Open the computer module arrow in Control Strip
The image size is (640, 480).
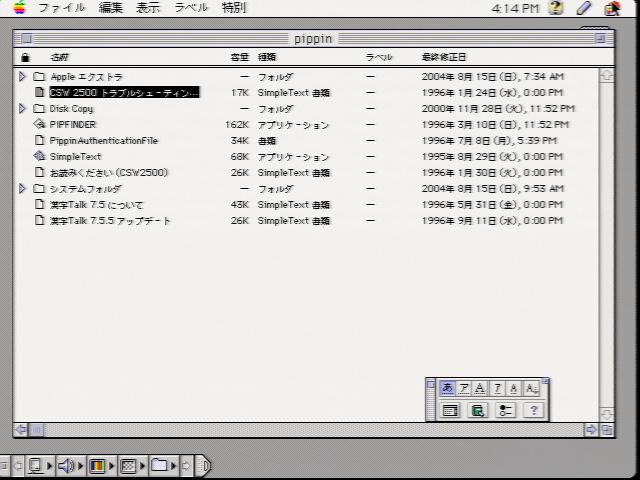click(50, 465)
